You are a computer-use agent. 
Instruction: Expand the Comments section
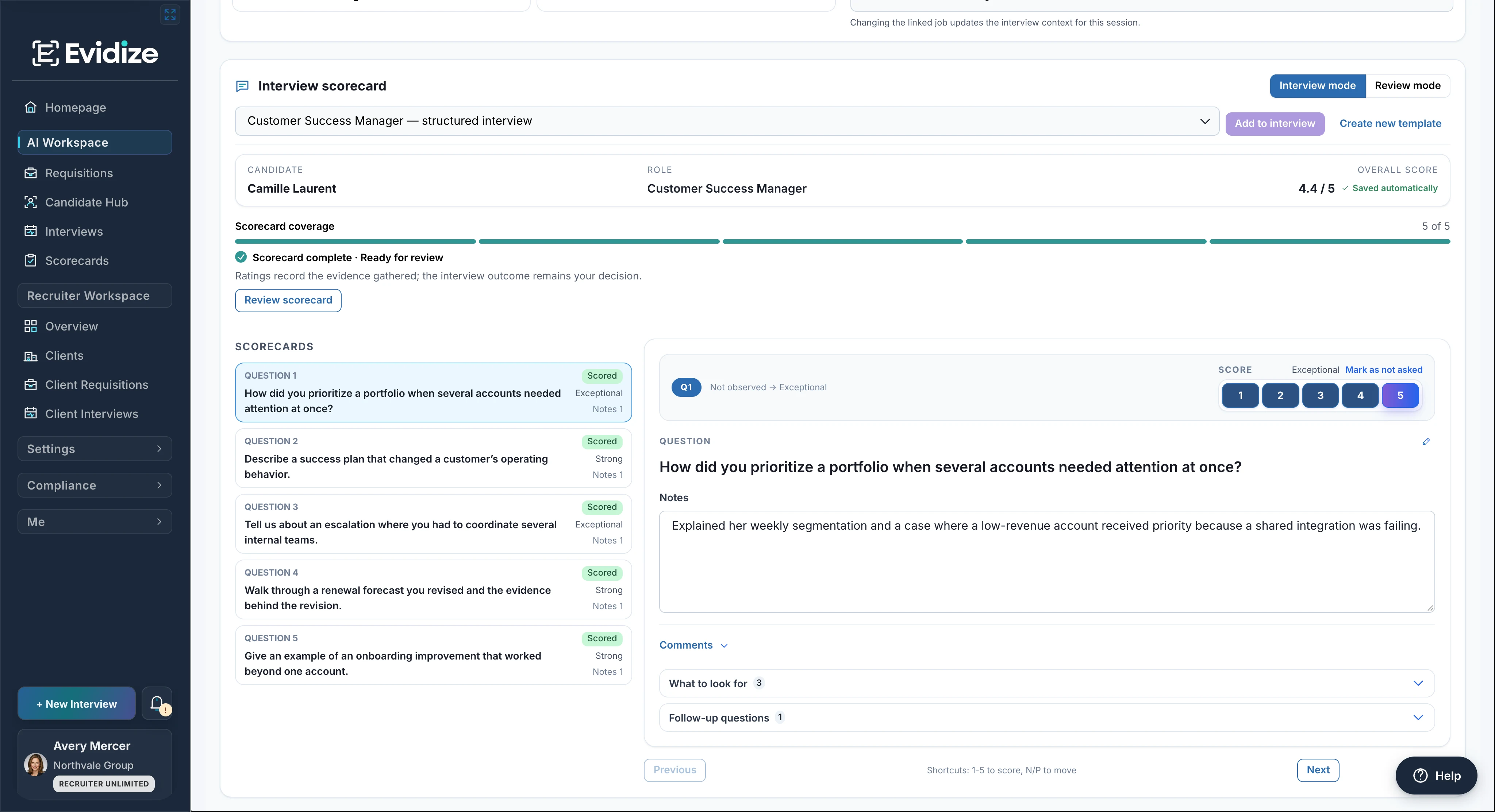coord(693,646)
